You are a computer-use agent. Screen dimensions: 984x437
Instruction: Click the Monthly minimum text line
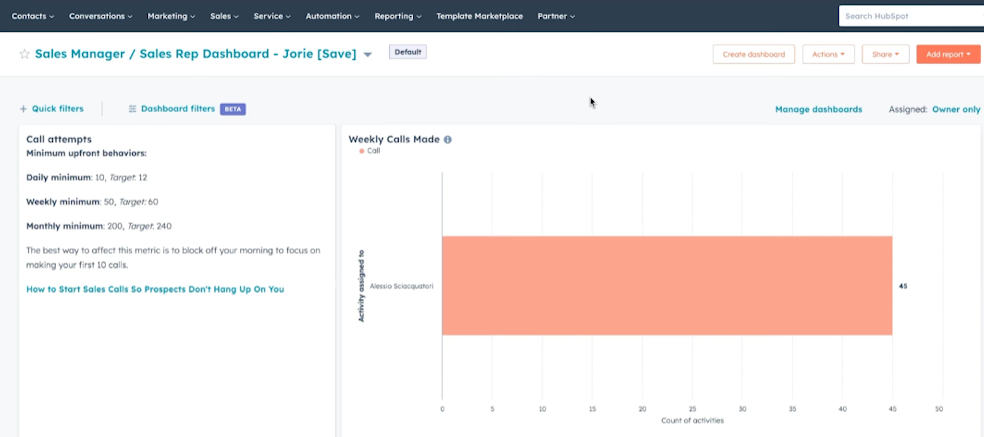pyautogui.click(x=99, y=226)
